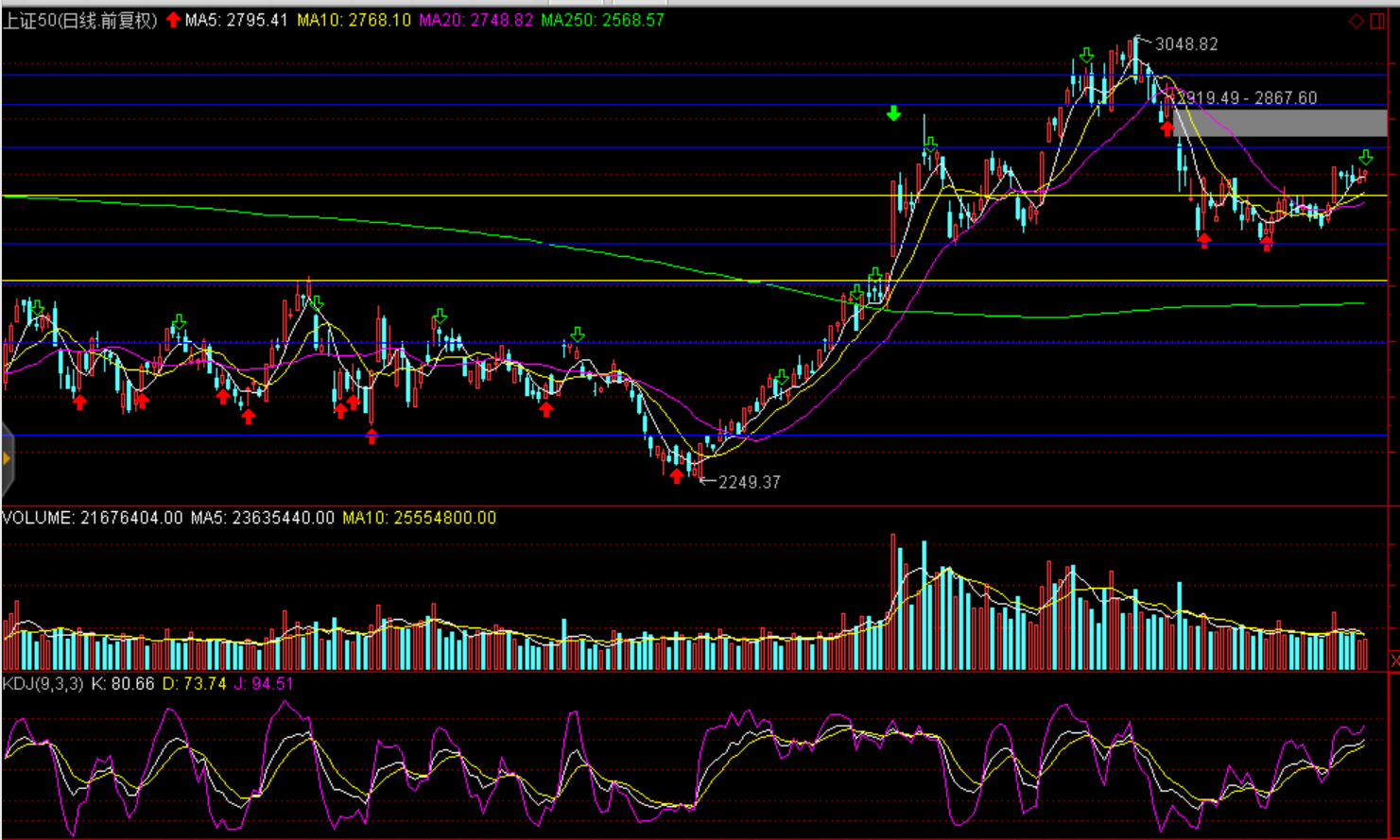Image resolution: width=1400 pixels, height=840 pixels.
Task: Close the volume sub-panel with red X
Action: pos(1393,660)
